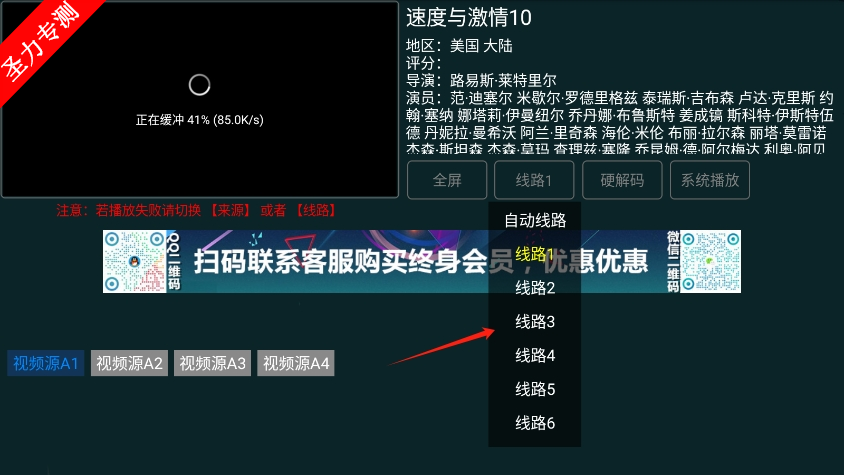Click the buffering spinner circle
The width and height of the screenshot is (844, 475).
tap(199, 85)
